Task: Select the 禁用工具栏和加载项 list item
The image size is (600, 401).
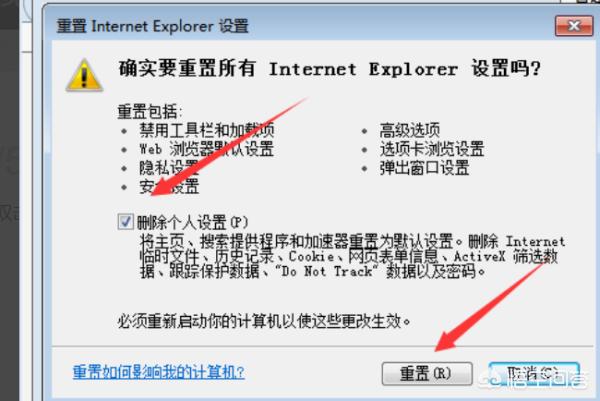Action: pos(207,130)
